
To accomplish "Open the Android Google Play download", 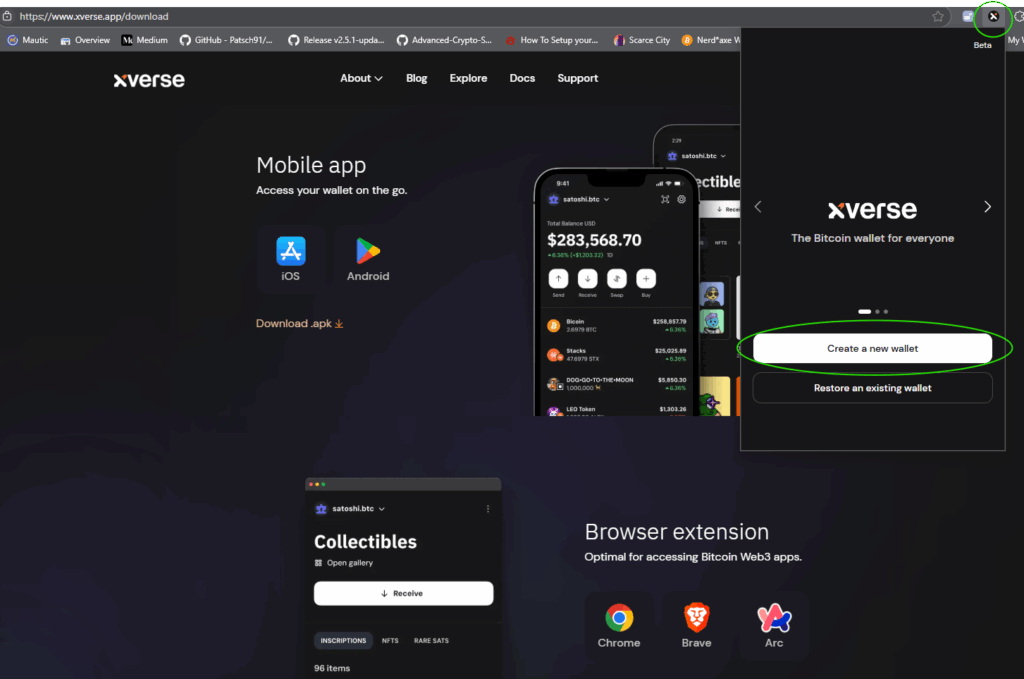I will (x=368, y=258).
